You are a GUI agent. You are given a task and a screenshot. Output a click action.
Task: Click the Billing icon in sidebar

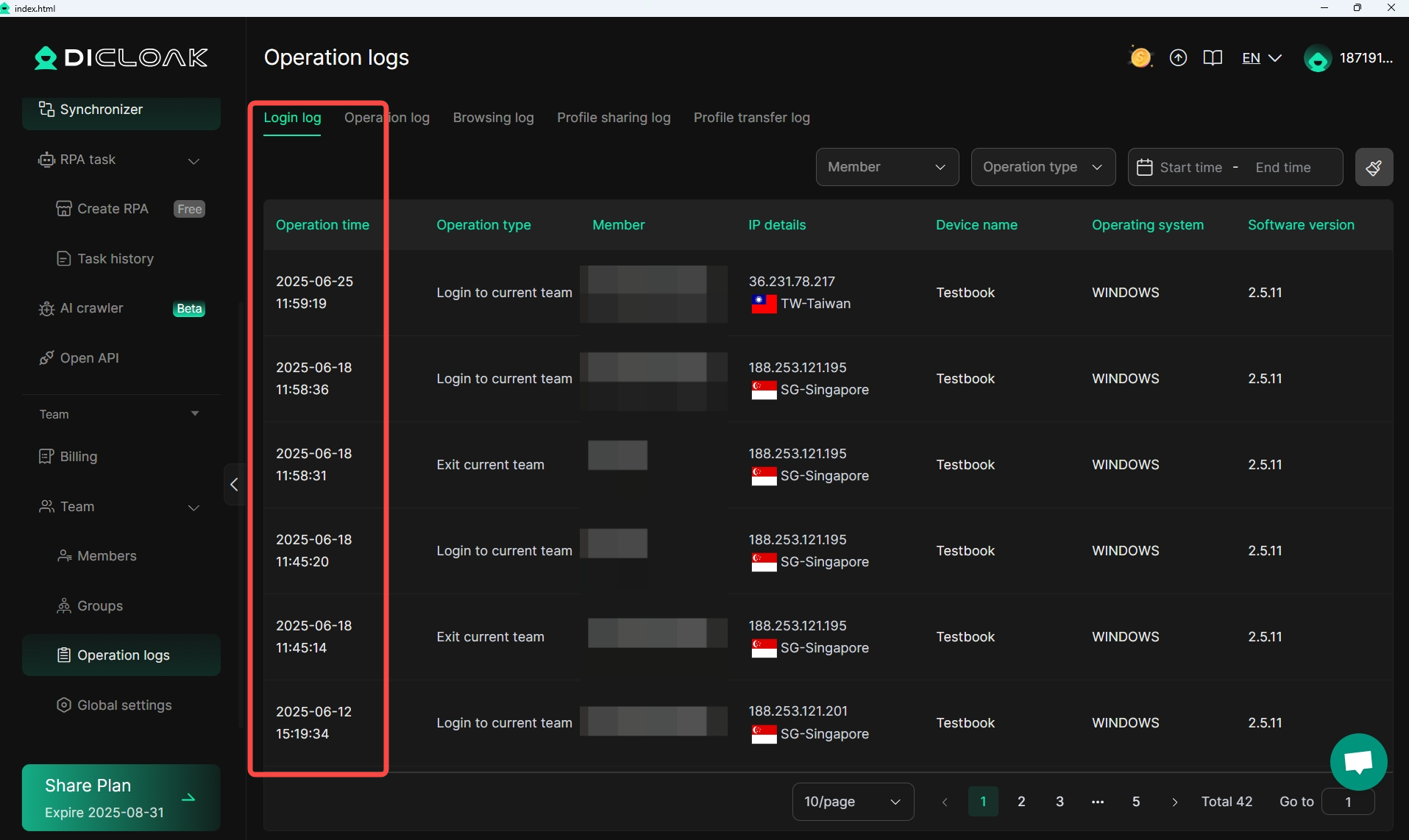coord(46,457)
